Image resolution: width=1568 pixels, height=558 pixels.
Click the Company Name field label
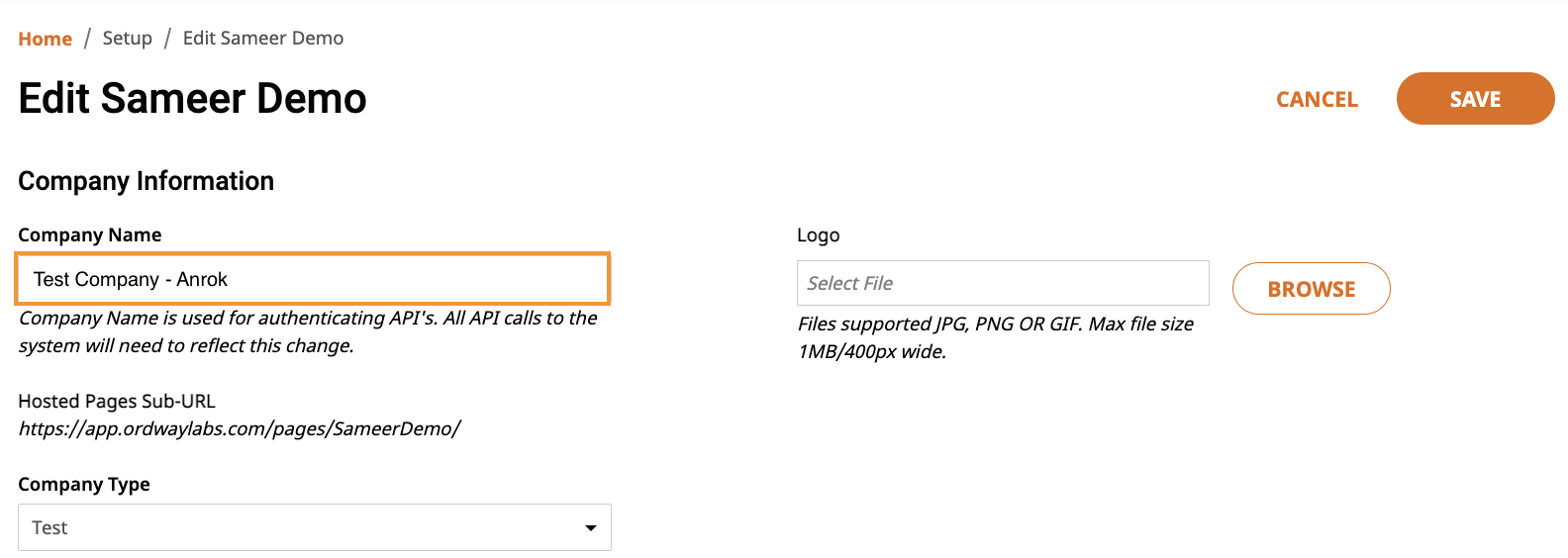click(x=90, y=234)
